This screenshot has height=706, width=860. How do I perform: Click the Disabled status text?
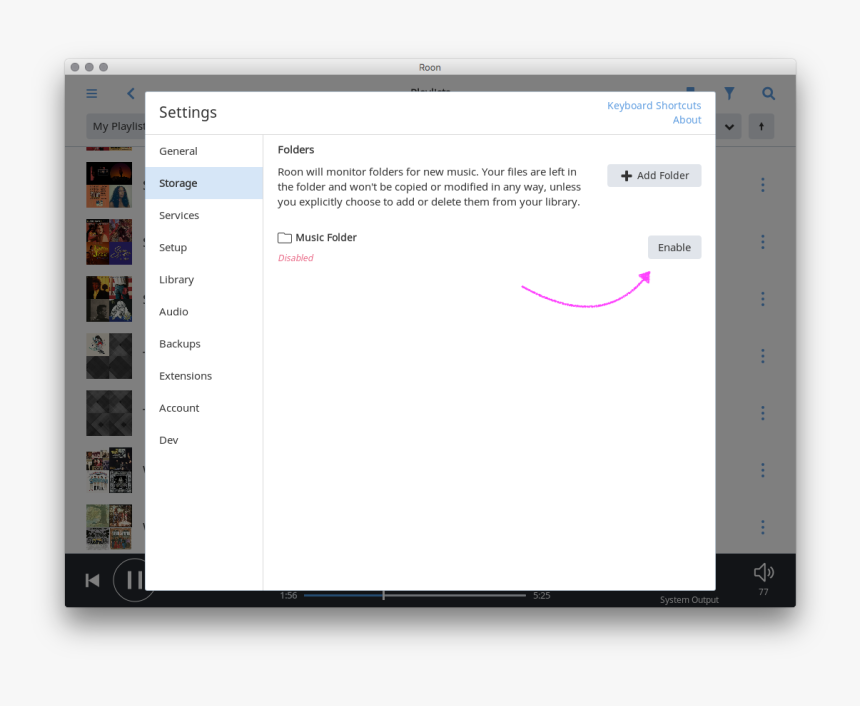pyautogui.click(x=296, y=258)
